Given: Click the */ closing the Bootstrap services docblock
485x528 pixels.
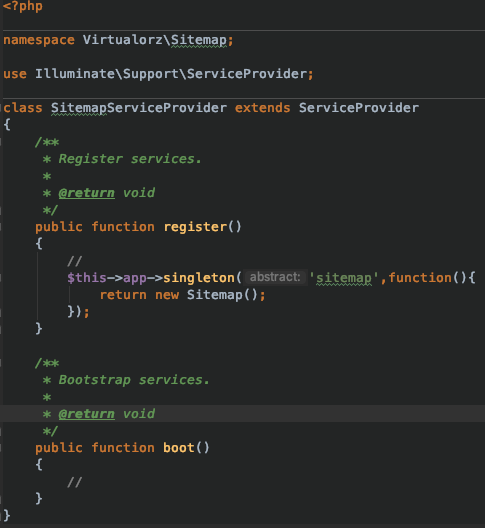Looking at the screenshot, I should 51,431.
